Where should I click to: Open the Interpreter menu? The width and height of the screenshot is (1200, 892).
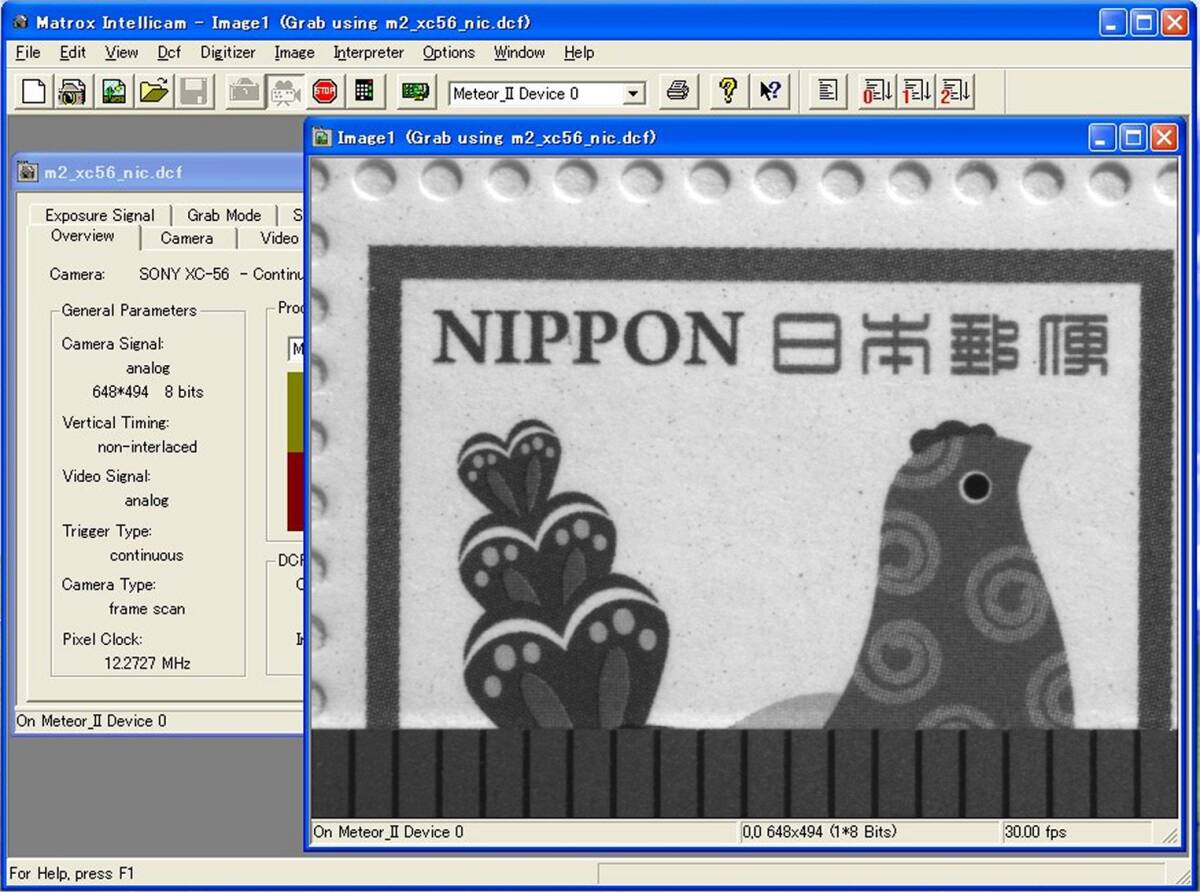[369, 52]
